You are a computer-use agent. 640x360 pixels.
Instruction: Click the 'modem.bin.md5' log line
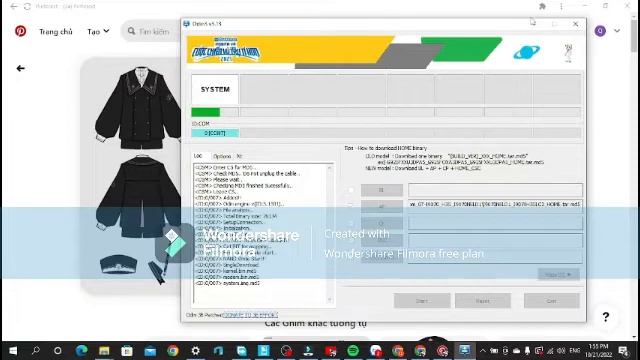(x=226, y=277)
